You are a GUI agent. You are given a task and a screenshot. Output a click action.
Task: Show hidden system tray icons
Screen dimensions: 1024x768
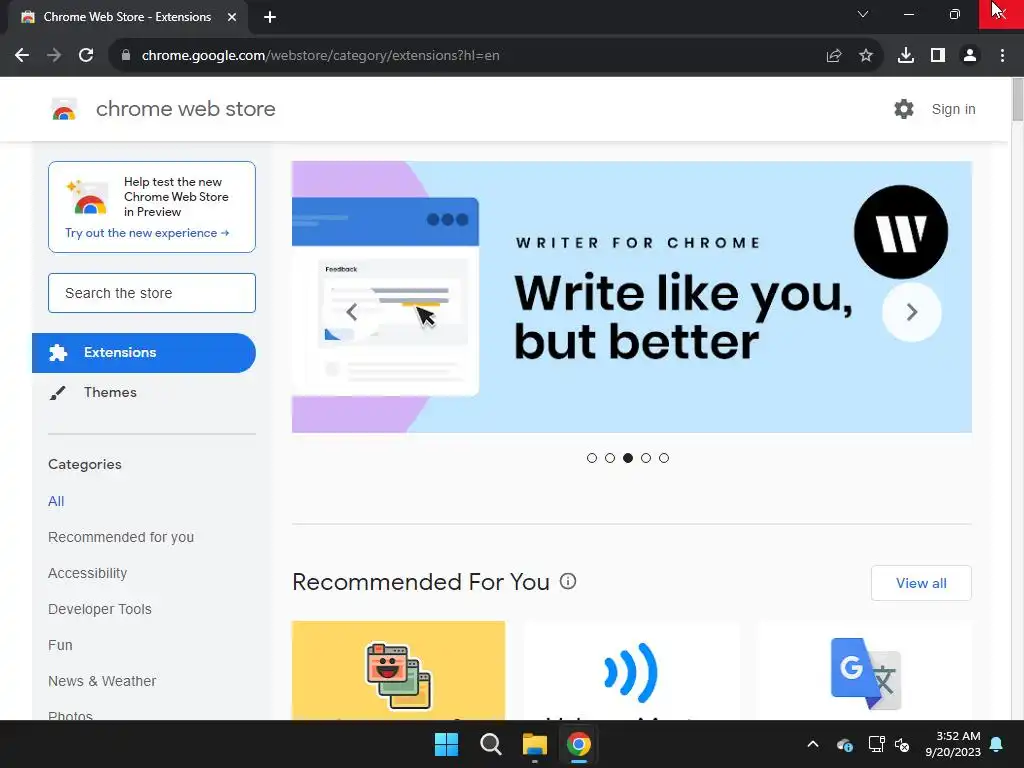click(x=813, y=744)
